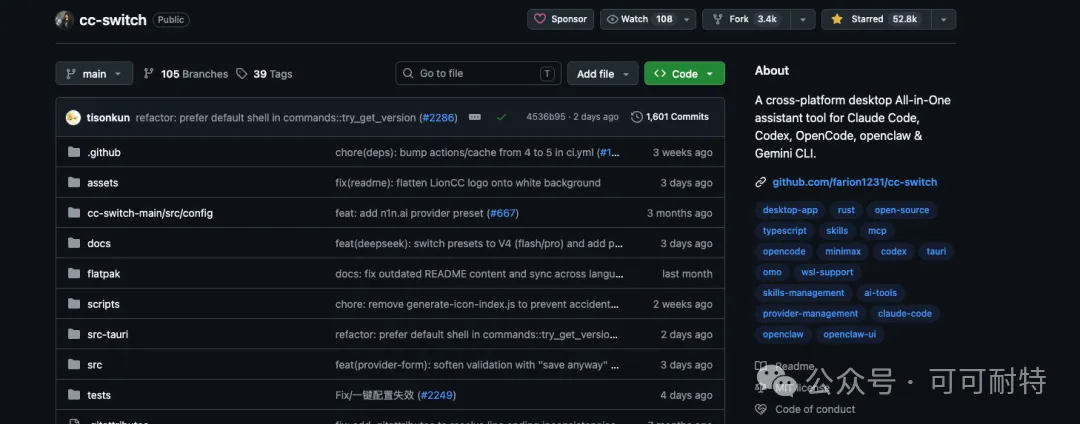Click the folder icon beside src
This screenshot has height=424, width=1080.
pyautogui.click(x=74, y=364)
